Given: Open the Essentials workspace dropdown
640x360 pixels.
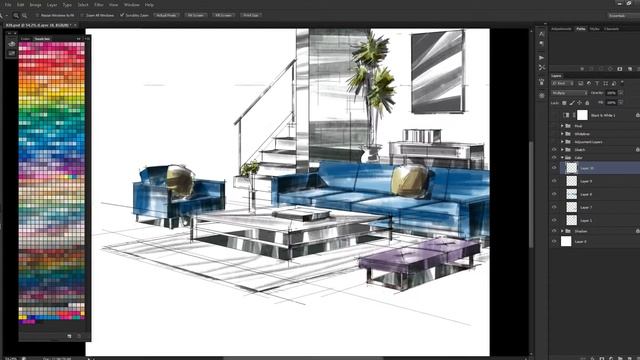Looking at the screenshot, I should [623, 16].
